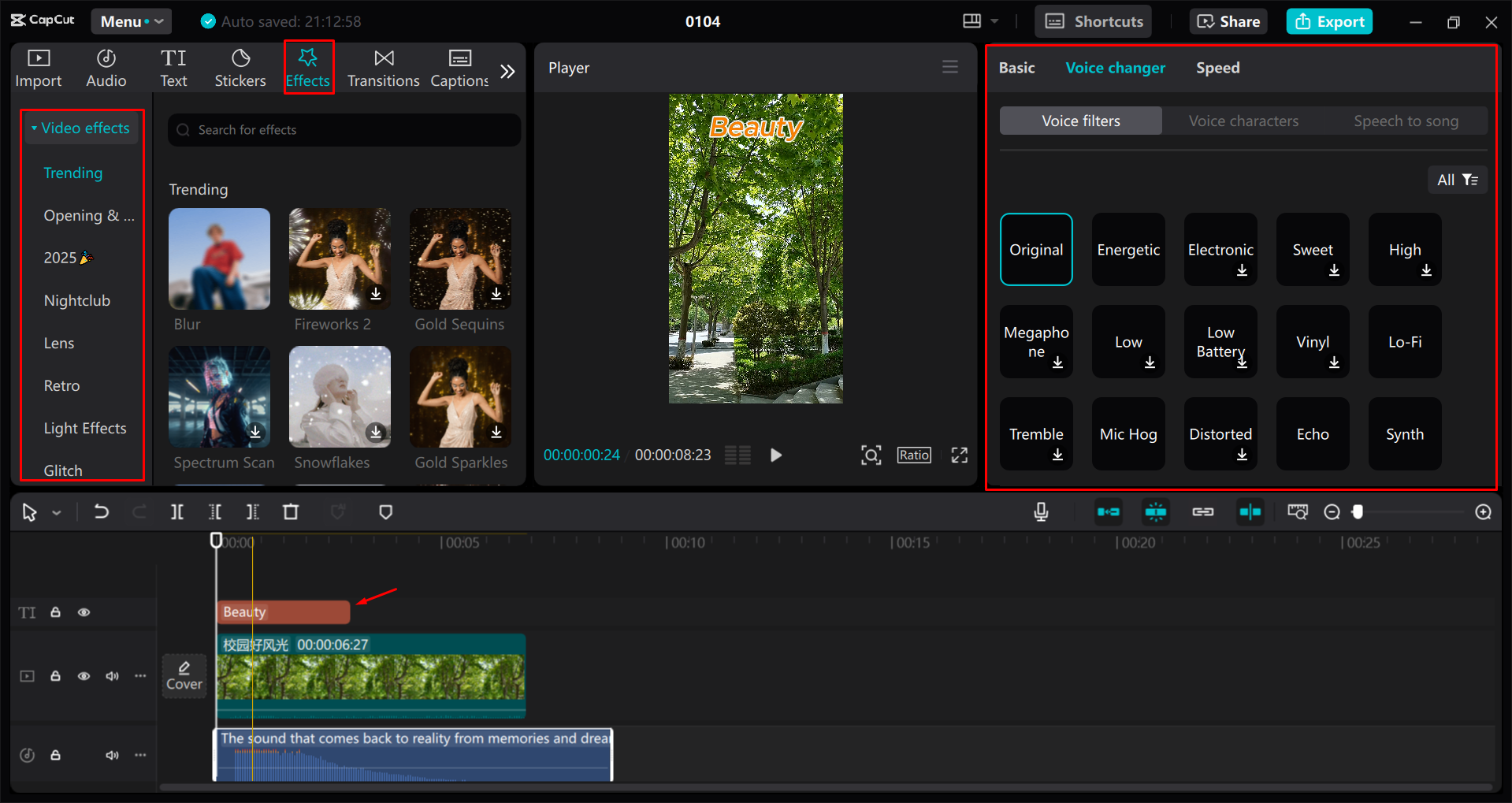This screenshot has width=1512, height=803.
Task: Open the Effects panel
Action: [x=308, y=67]
